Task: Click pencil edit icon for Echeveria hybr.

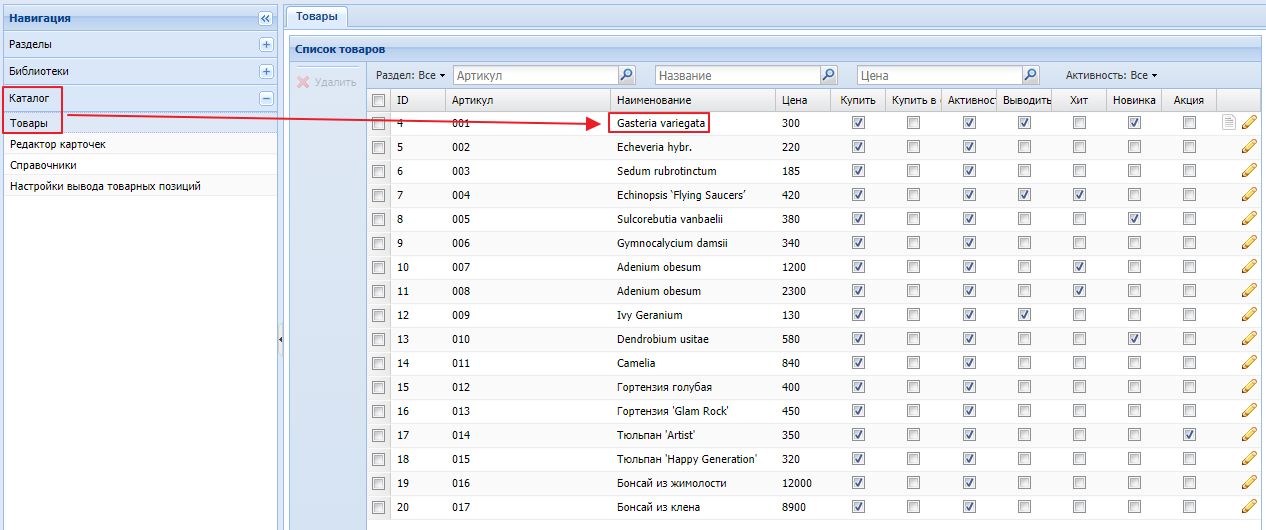Action: click(x=1248, y=147)
